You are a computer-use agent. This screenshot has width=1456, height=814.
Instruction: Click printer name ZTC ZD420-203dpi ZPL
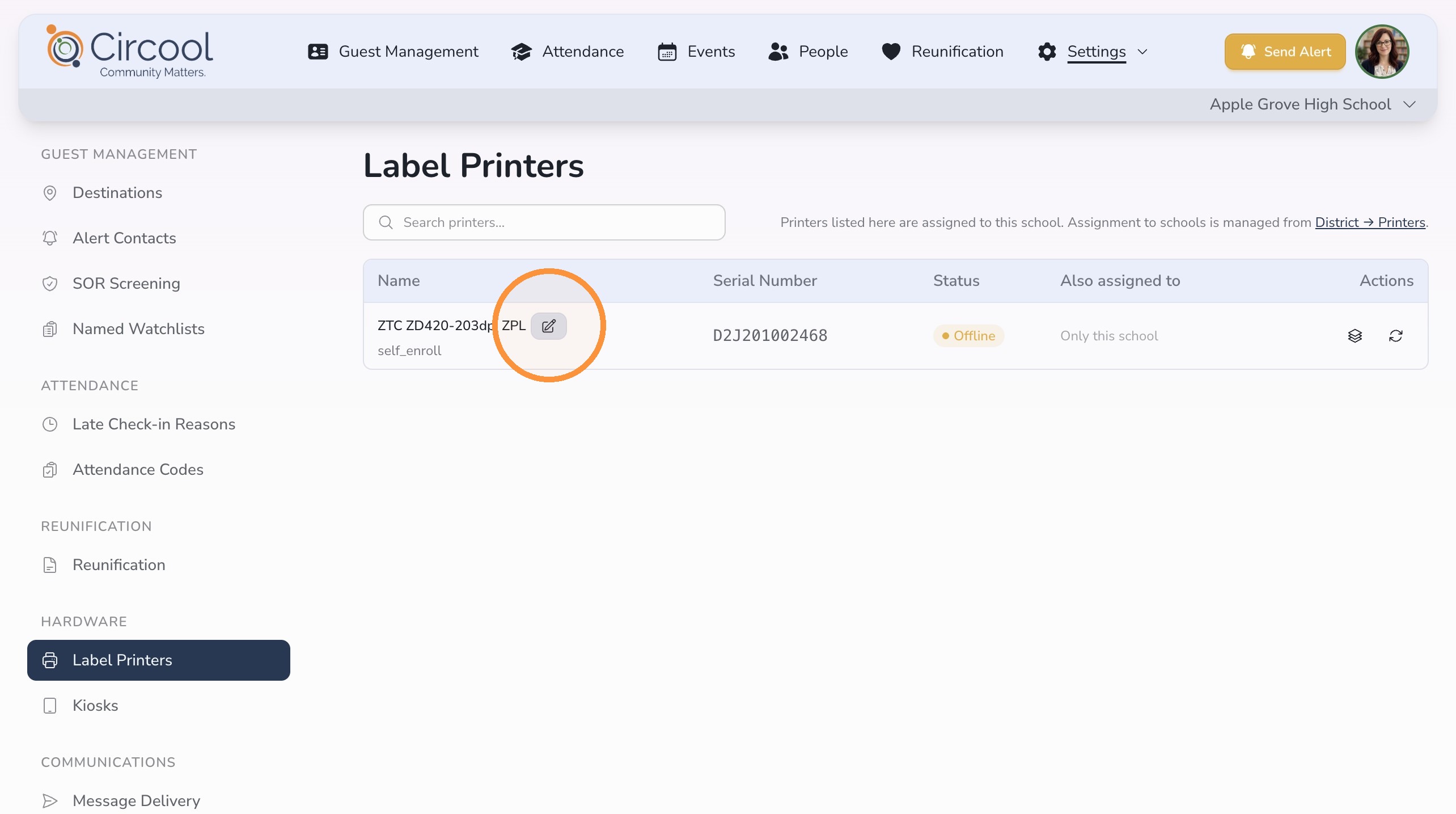[451, 326]
